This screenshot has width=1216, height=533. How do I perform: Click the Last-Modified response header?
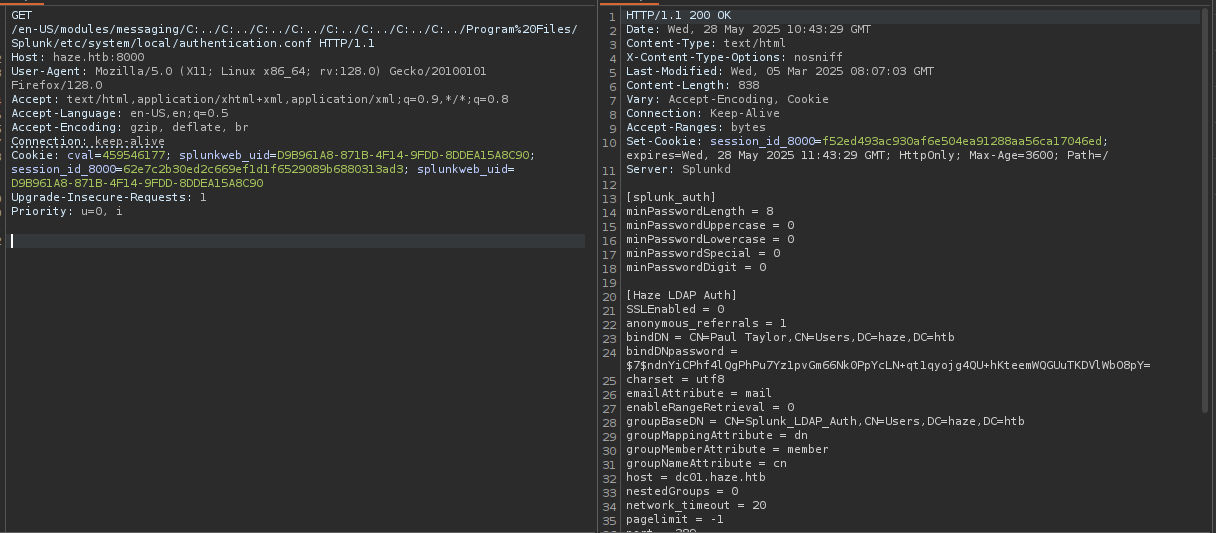[x=780, y=72]
